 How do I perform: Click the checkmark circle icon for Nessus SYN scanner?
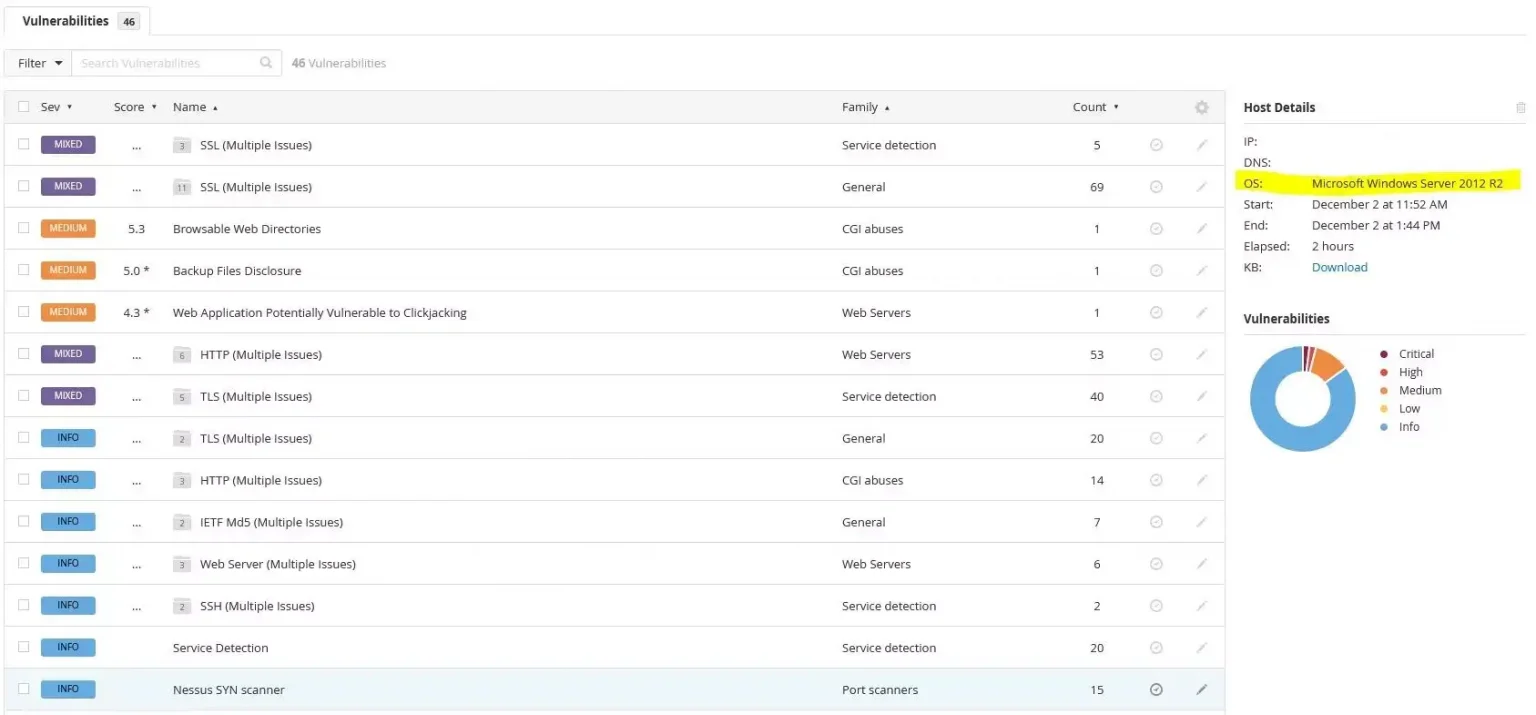(x=1156, y=690)
